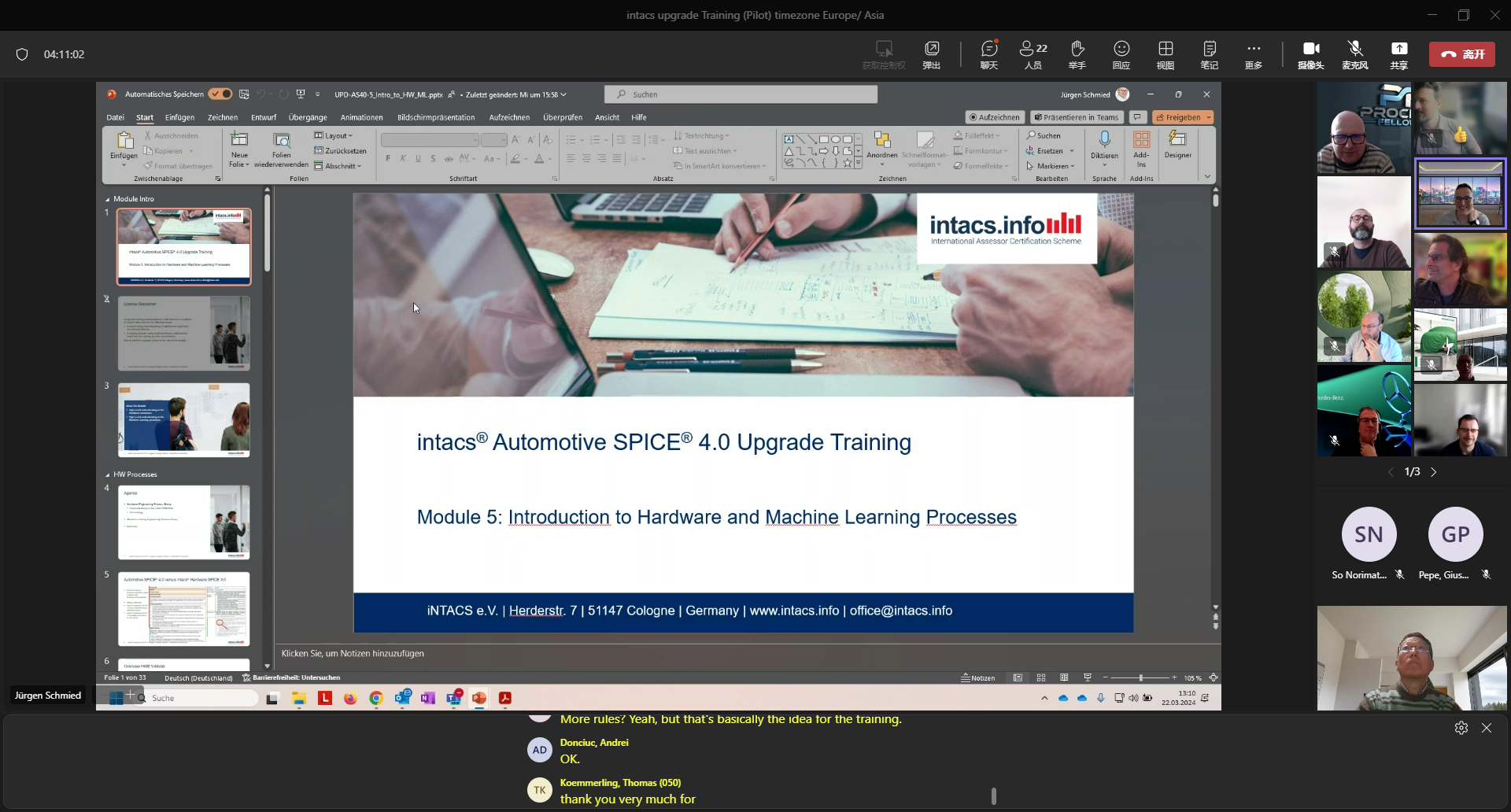Click the PowerPoint zoom slider
This screenshot has height=812, width=1511.
click(x=1139, y=677)
